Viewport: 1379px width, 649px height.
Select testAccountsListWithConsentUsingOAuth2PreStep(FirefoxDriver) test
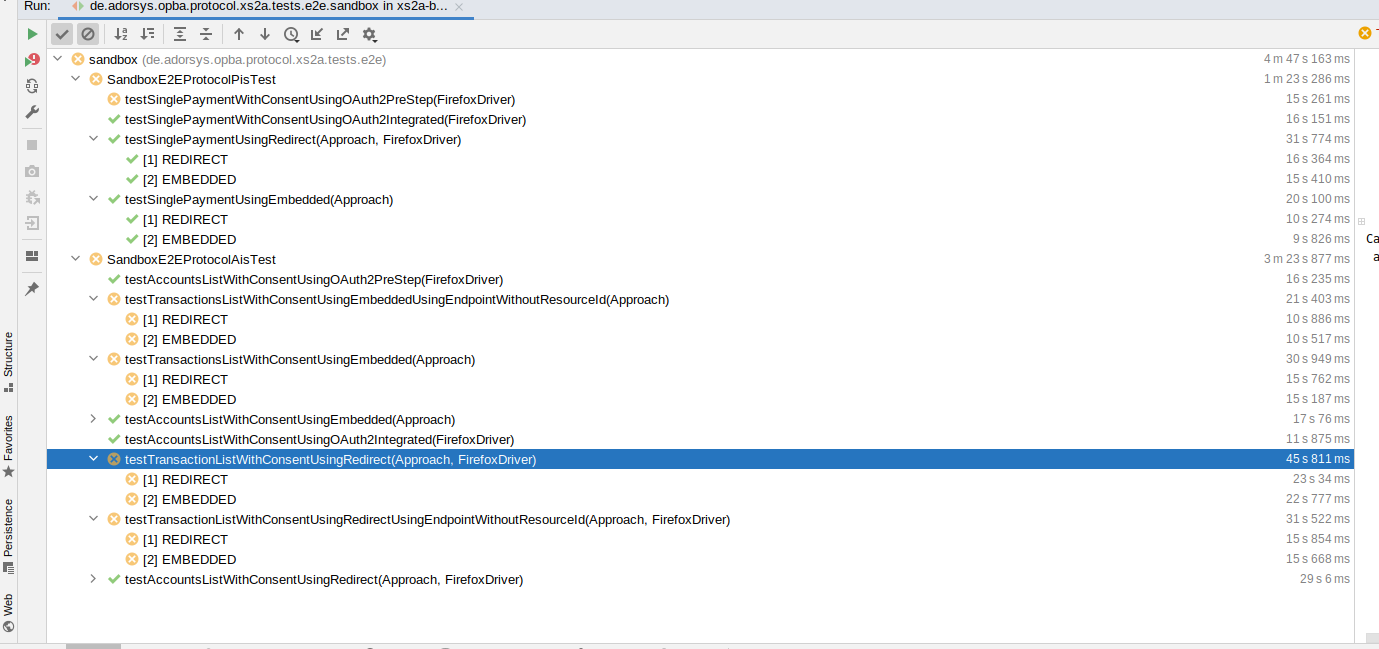tap(699, 280)
